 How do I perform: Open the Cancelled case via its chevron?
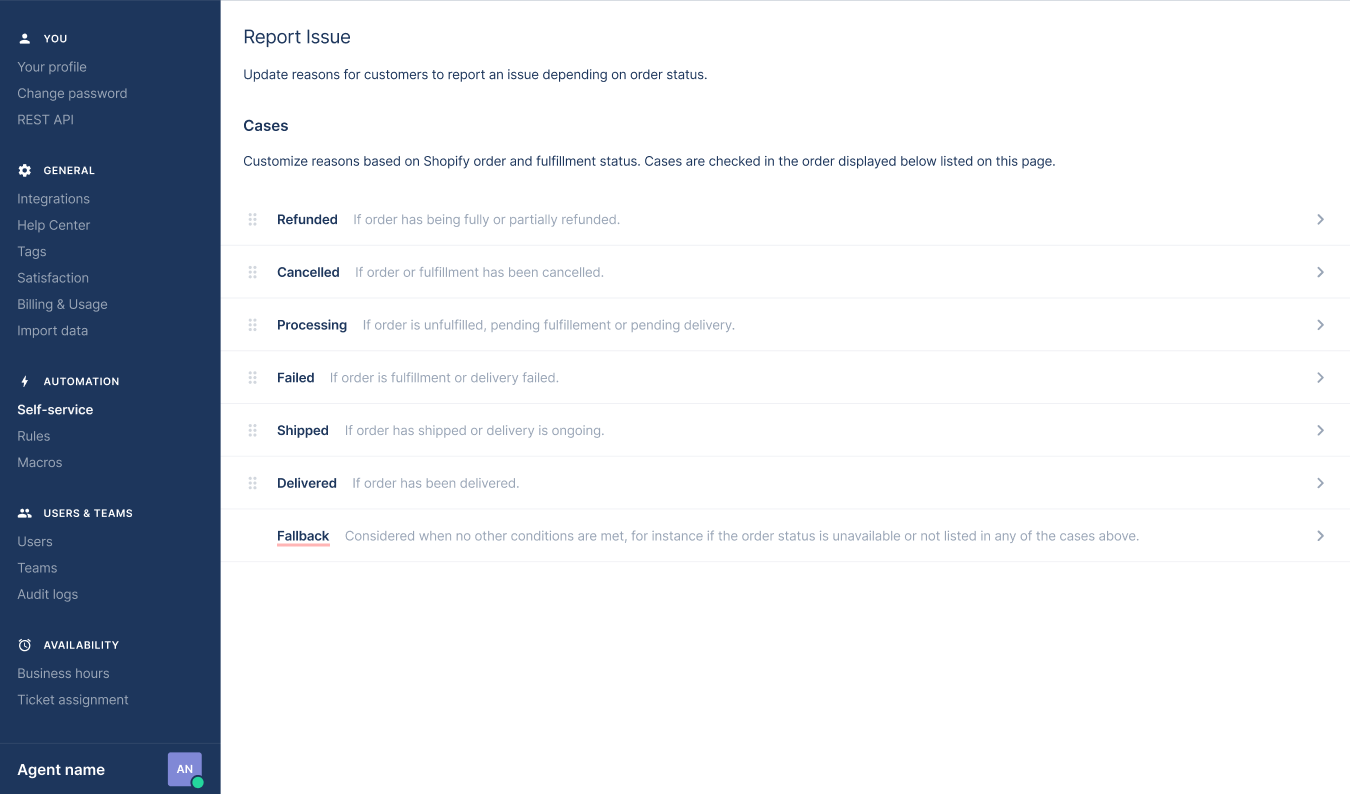(x=1320, y=272)
